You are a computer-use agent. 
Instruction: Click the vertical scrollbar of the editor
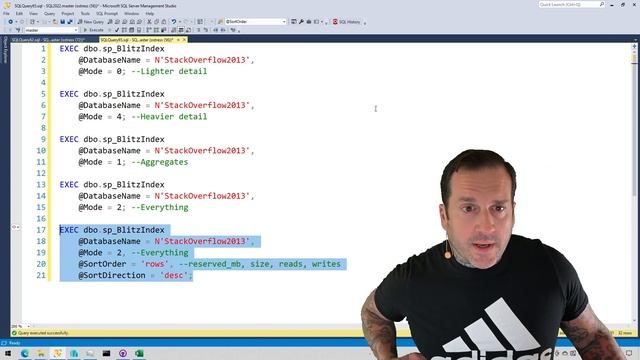coord(634,184)
